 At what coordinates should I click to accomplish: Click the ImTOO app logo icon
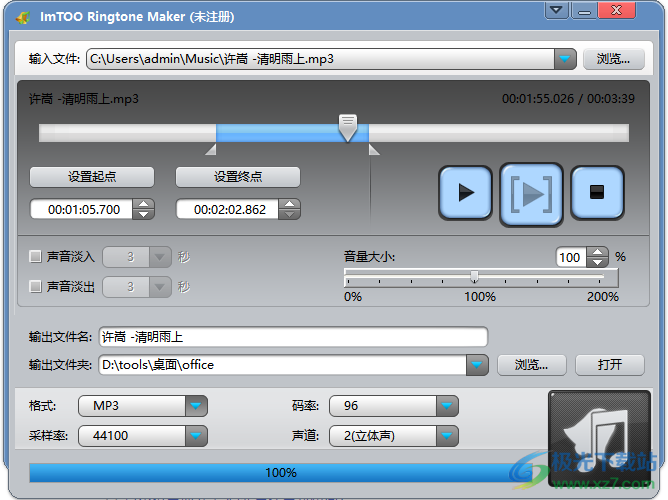point(23,17)
